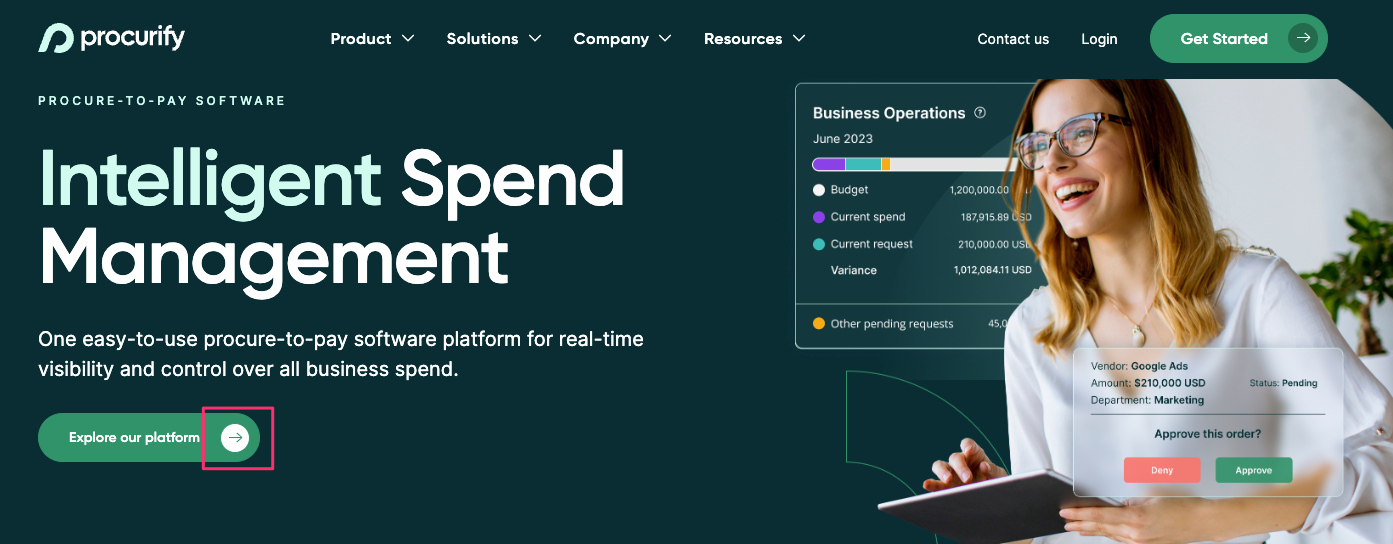Viewport: 1393px width, 544px height.
Task: Expand the Resources menu chevron
Action: pyautogui.click(x=799, y=39)
